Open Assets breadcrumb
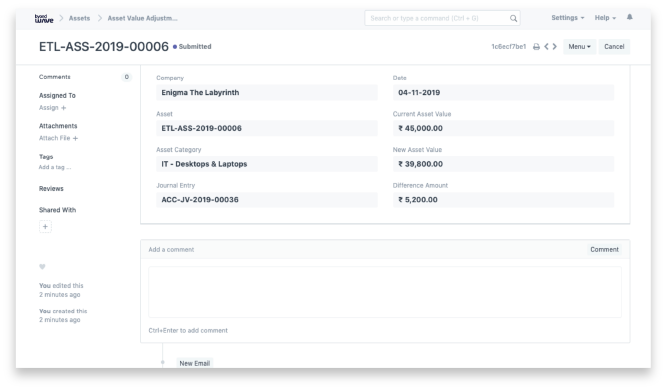The image size is (666, 390). [x=79, y=18]
